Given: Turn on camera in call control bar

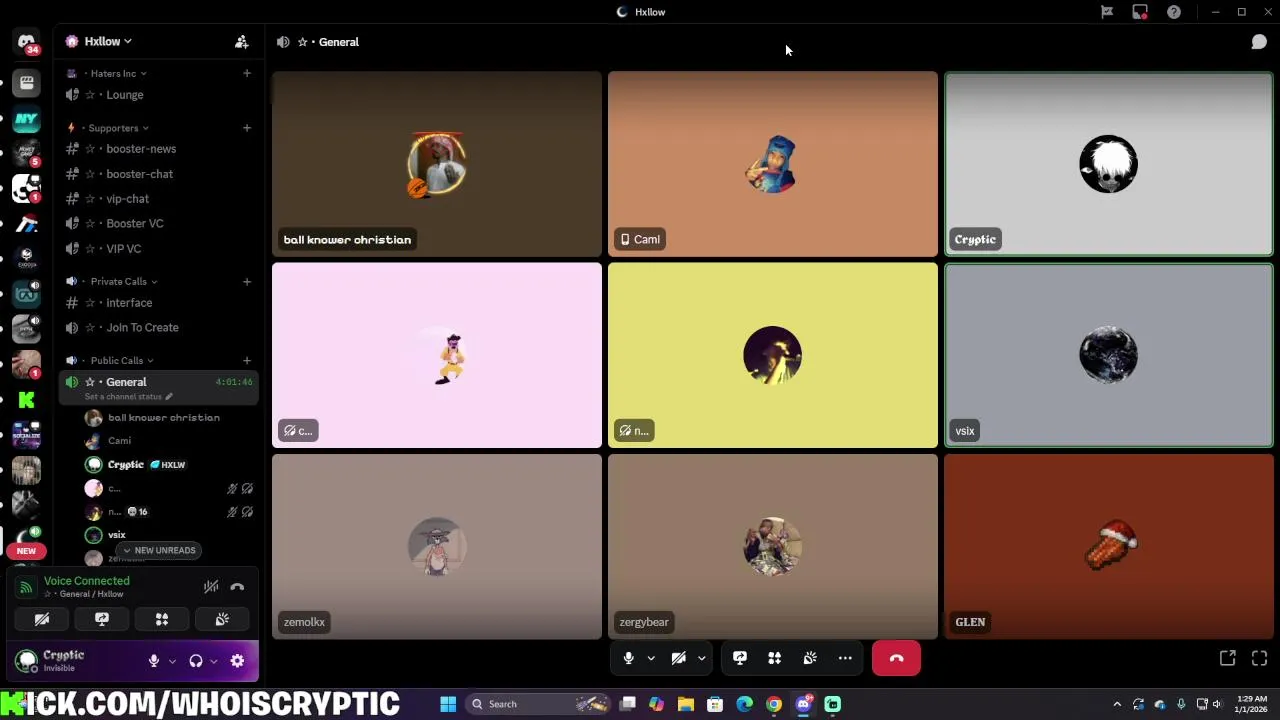Looking at the screenshot, I should (x=678, y=658).
